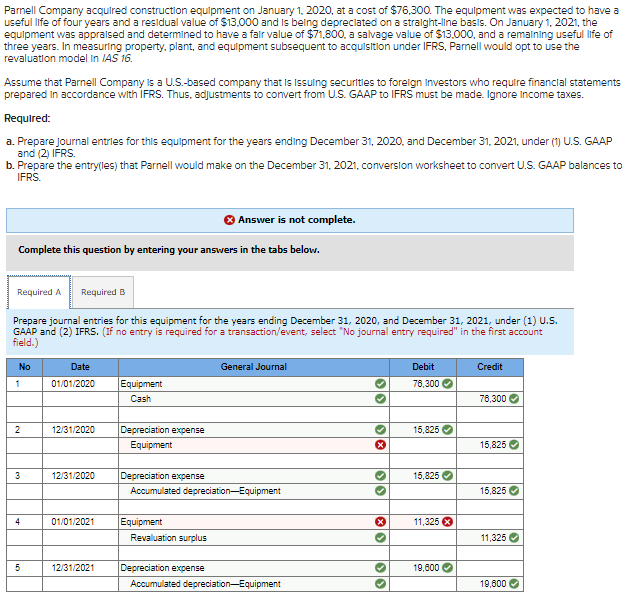Select the 01/01/2020 date cell
The image size is (630, 598).
pos(80,384)
